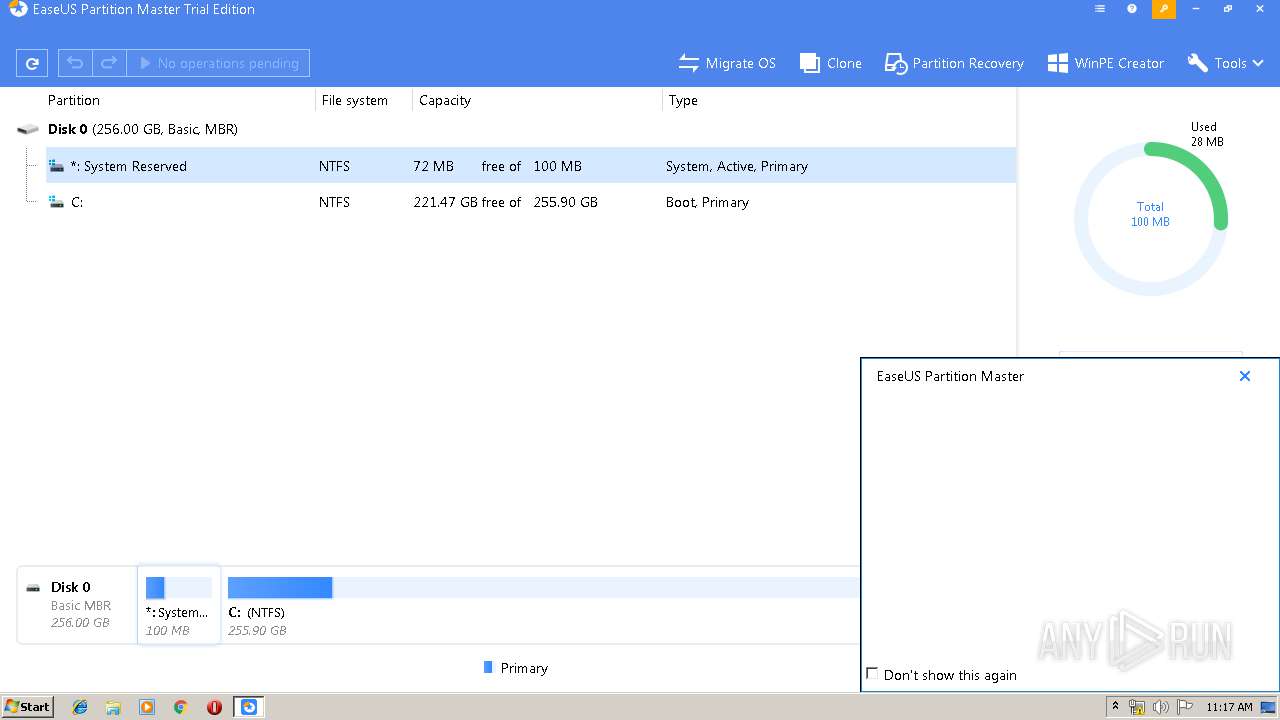Click the 255.90 GB capacity value
1280x720 pixels.
[x=565, y=202]
